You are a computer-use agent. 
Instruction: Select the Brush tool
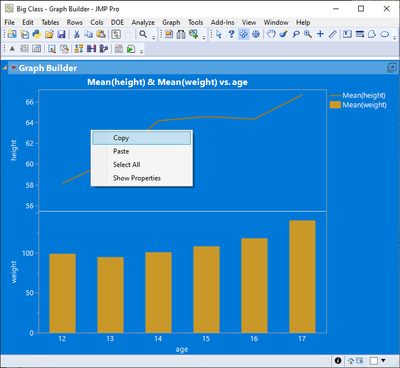point(283,34)
